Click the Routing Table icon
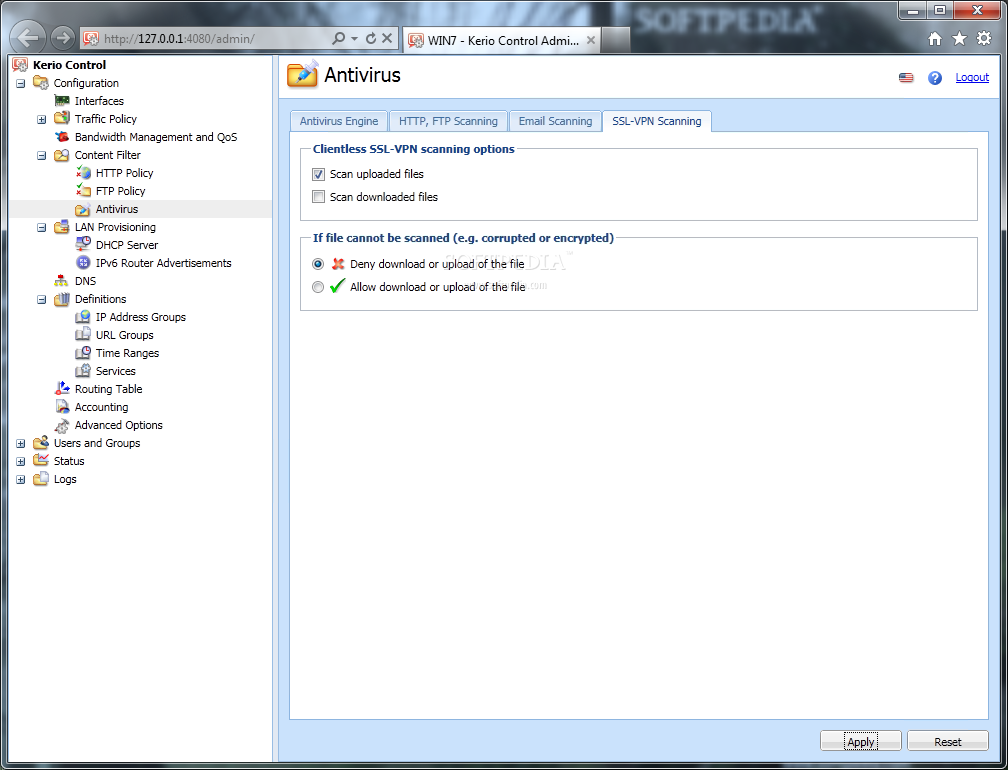 pyautogui.click(x=62, y=388)
